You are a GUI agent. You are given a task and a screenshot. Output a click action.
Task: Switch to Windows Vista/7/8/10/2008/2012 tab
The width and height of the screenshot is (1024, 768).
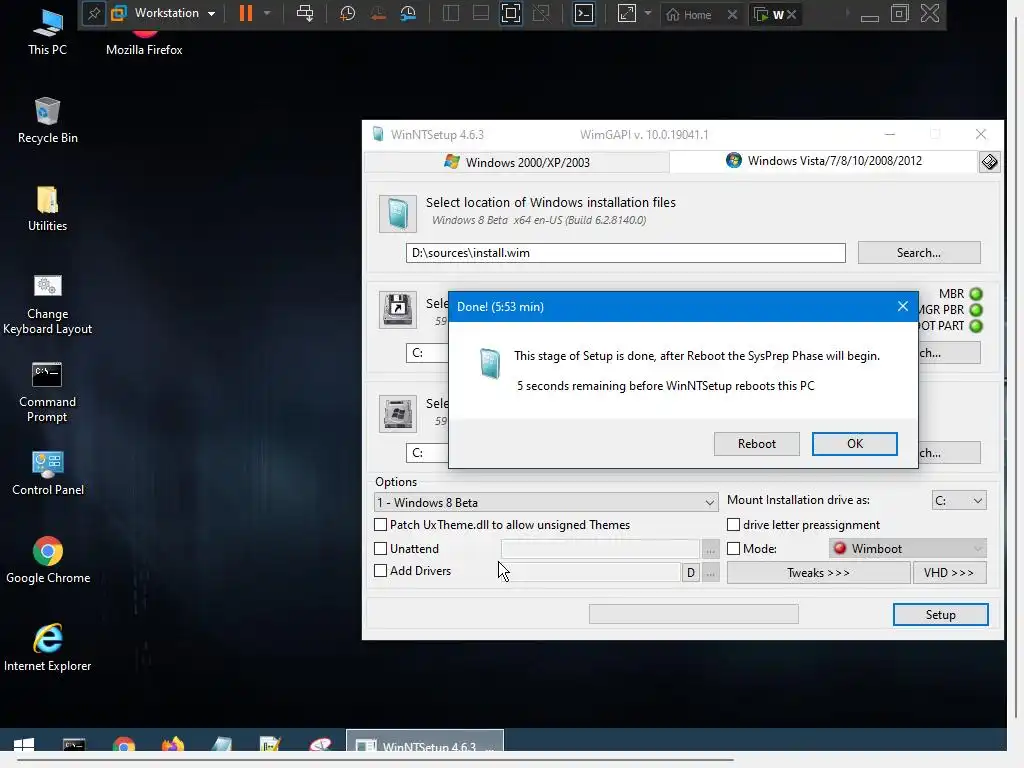tap(824, 161)
